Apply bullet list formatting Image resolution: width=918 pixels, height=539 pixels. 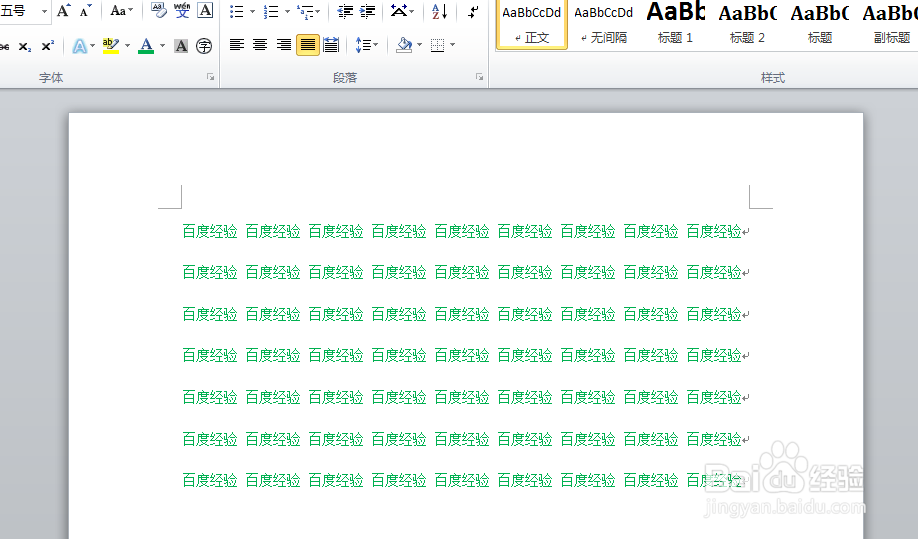click(237, 11)
